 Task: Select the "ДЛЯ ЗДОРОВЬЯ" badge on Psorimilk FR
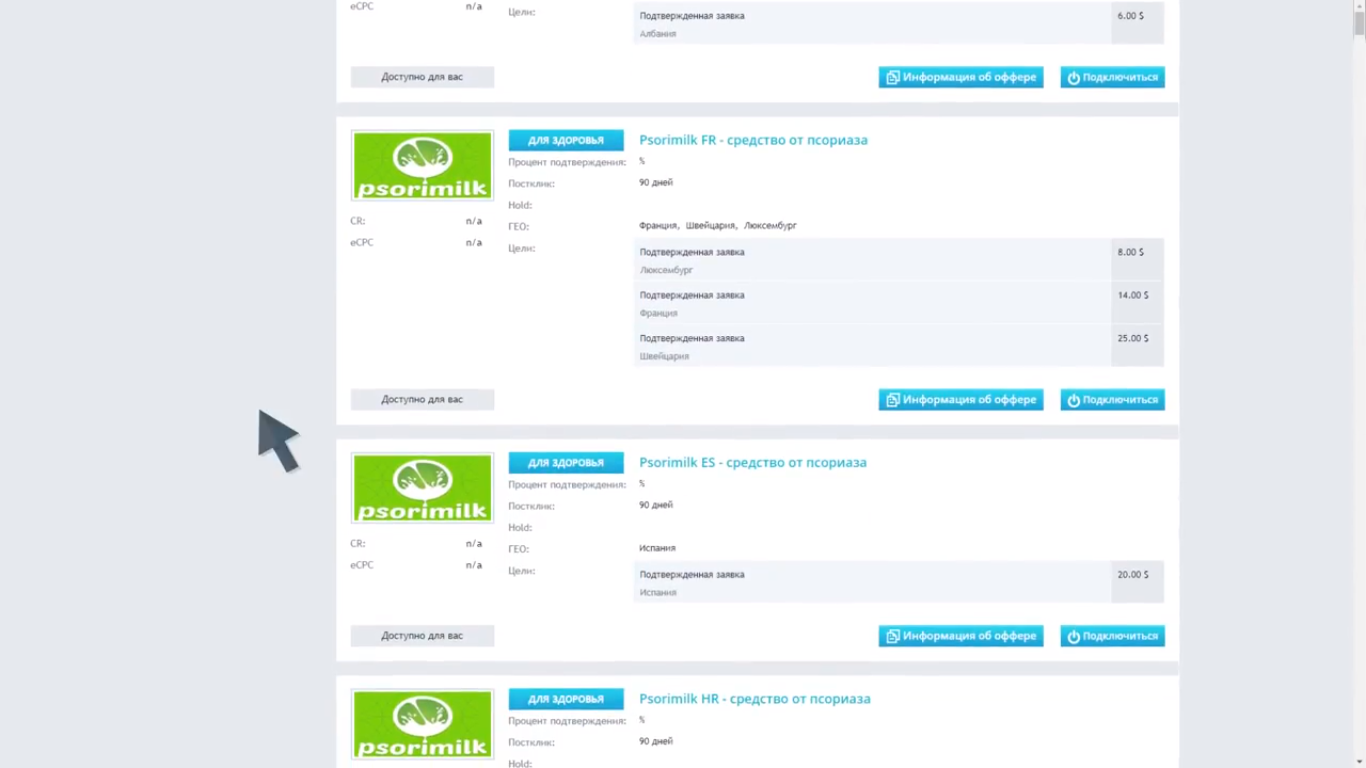[566, 140]
